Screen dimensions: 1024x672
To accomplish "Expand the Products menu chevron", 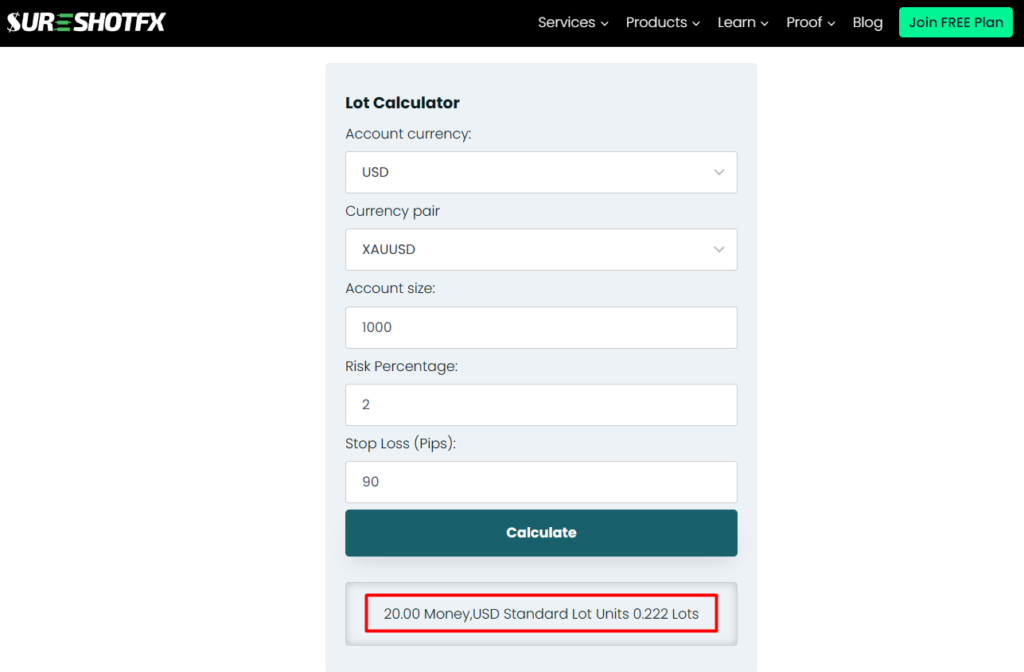I will click(x=696, y=23).
